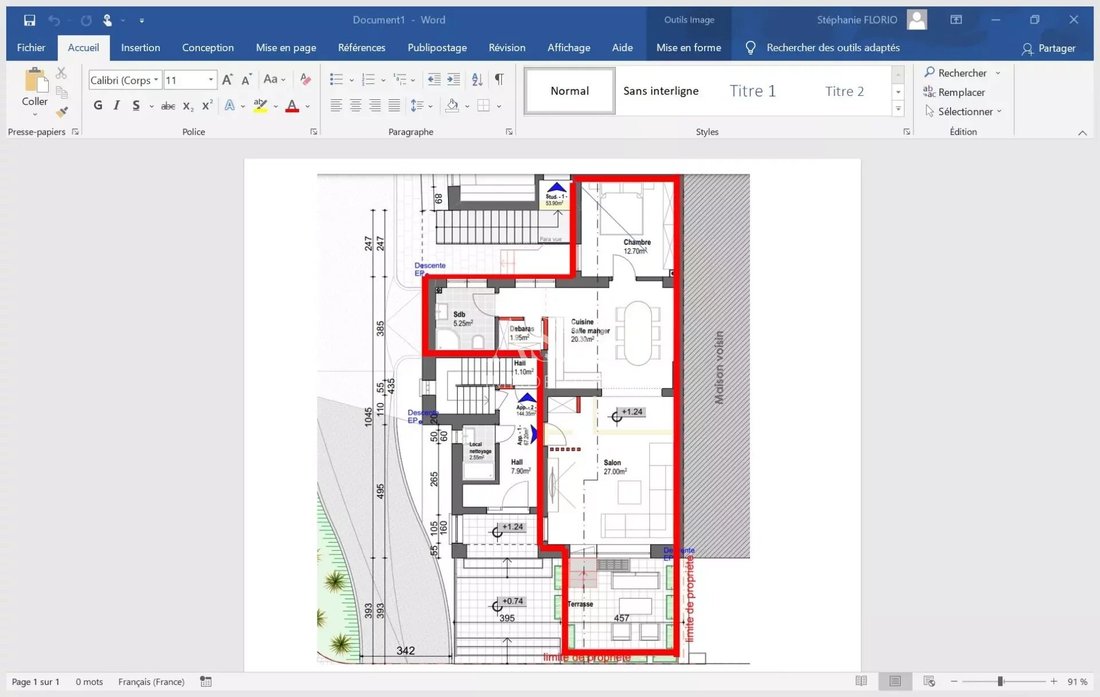Image resolution: width=1100 pixels, height=697 pixels.
Task: Click the Partager share button
Action: [1049, 48]
